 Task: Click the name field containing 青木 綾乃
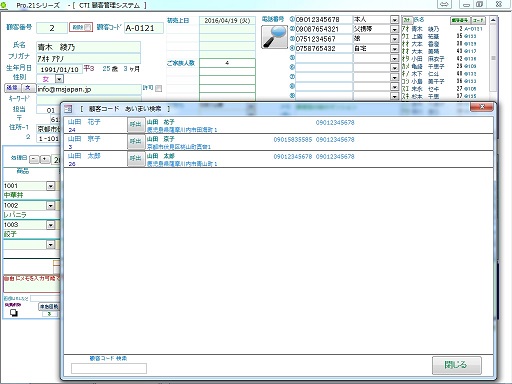pyautogui.click(x=88, y=47)
